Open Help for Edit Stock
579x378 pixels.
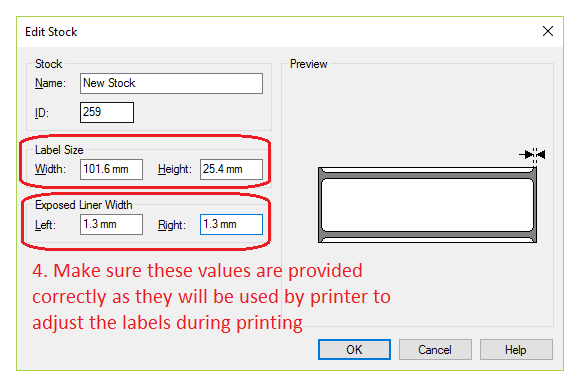516,350
